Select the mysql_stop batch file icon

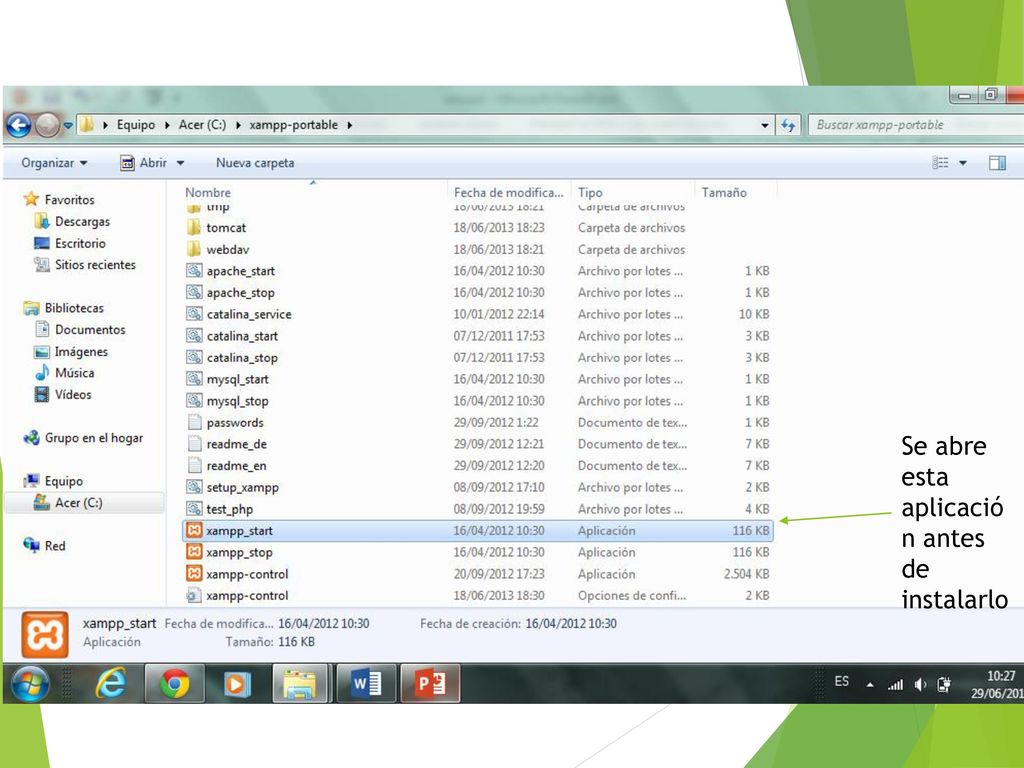tap(194, 400)
